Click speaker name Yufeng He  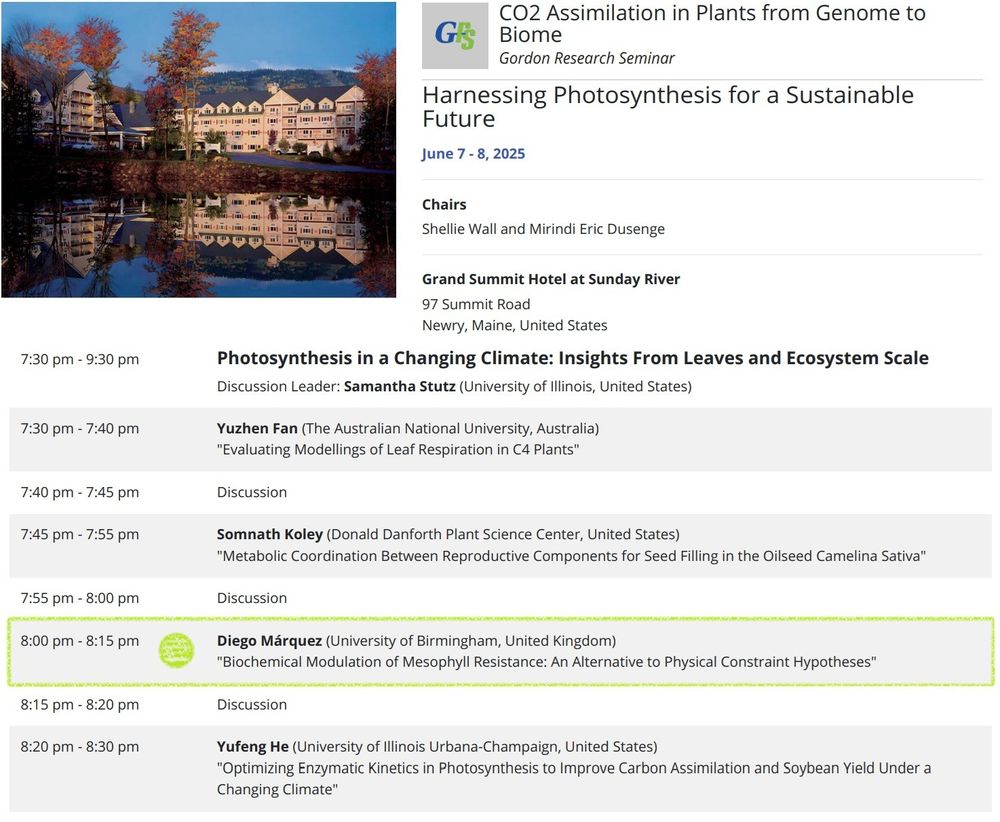tap(253, 746)
